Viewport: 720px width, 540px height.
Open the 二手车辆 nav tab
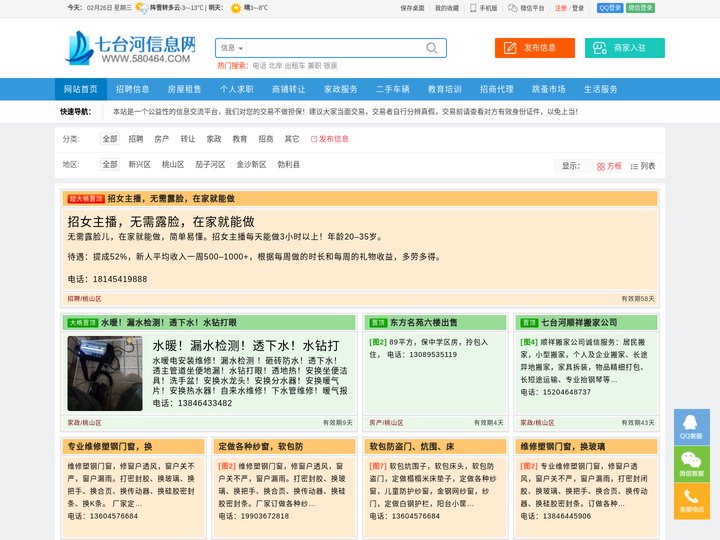tap(393, 89)
